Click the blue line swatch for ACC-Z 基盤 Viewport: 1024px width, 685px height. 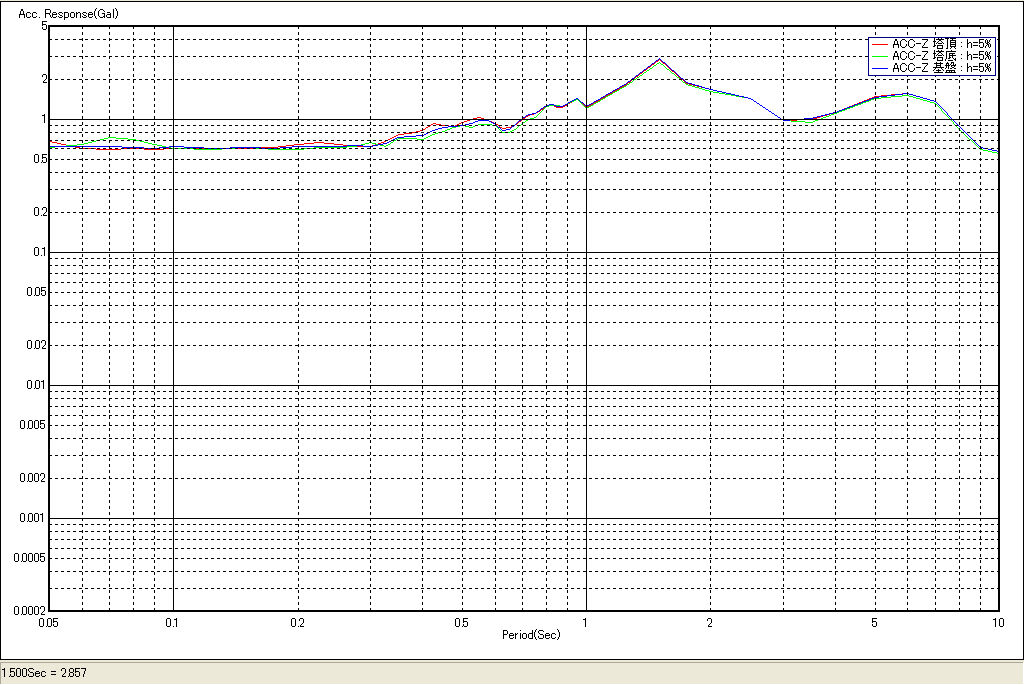coord(880,68)
